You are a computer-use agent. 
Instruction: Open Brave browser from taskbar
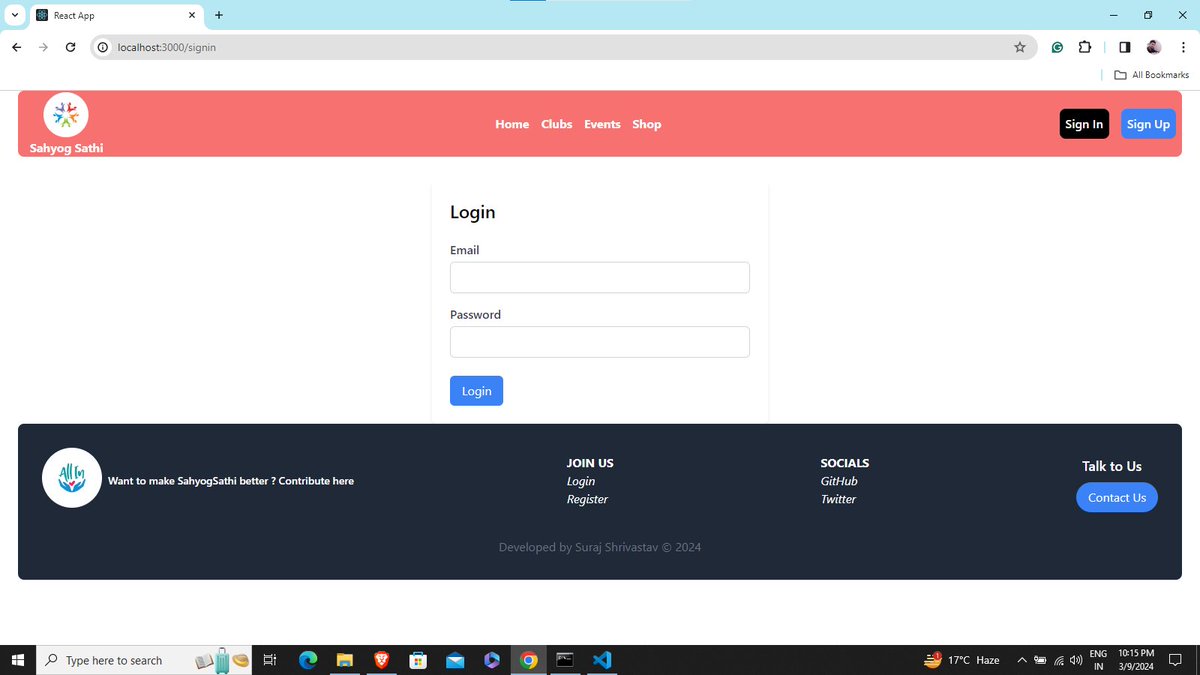381,660
